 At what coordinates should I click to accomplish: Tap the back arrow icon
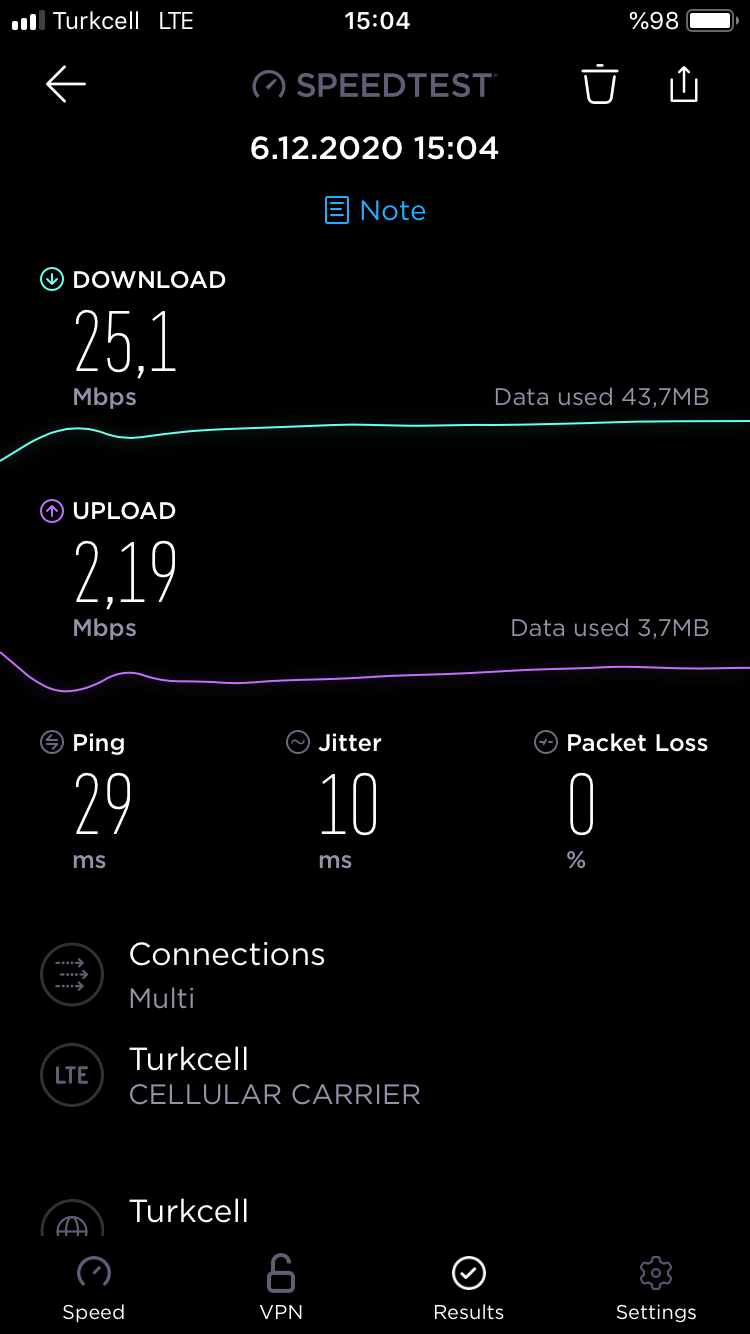pyautogui.click(x=66, y=85)
